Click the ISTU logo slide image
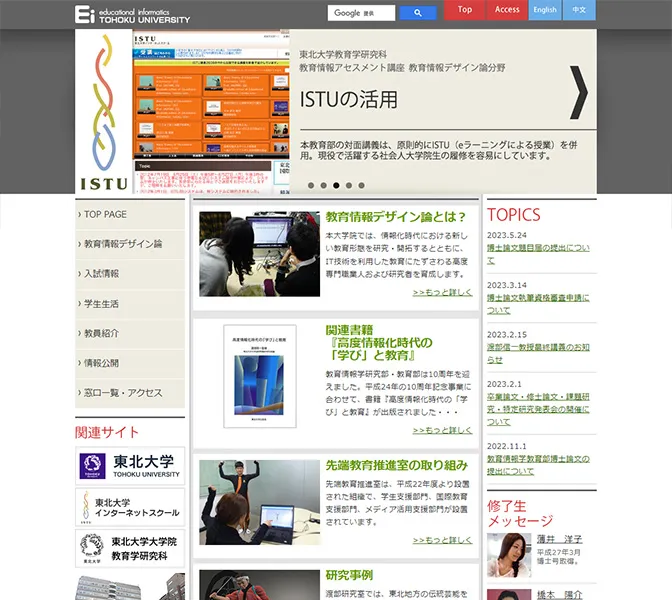Viewport: 672px width, 600px height. pos(103,110)
